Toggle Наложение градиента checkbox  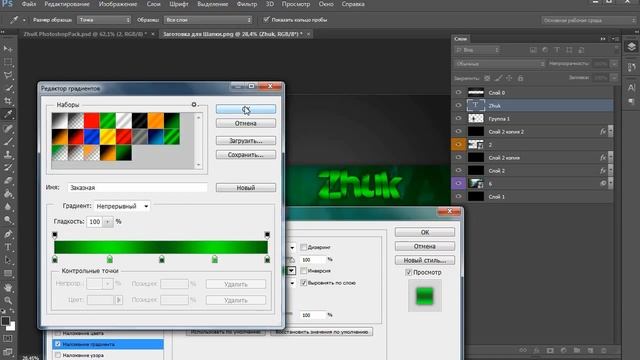point(58,344)
